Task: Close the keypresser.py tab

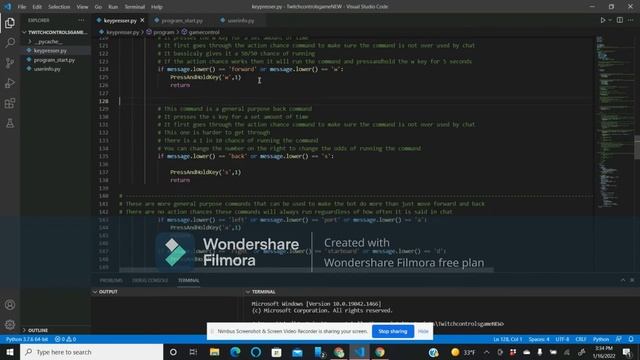Action: (142, 20)
